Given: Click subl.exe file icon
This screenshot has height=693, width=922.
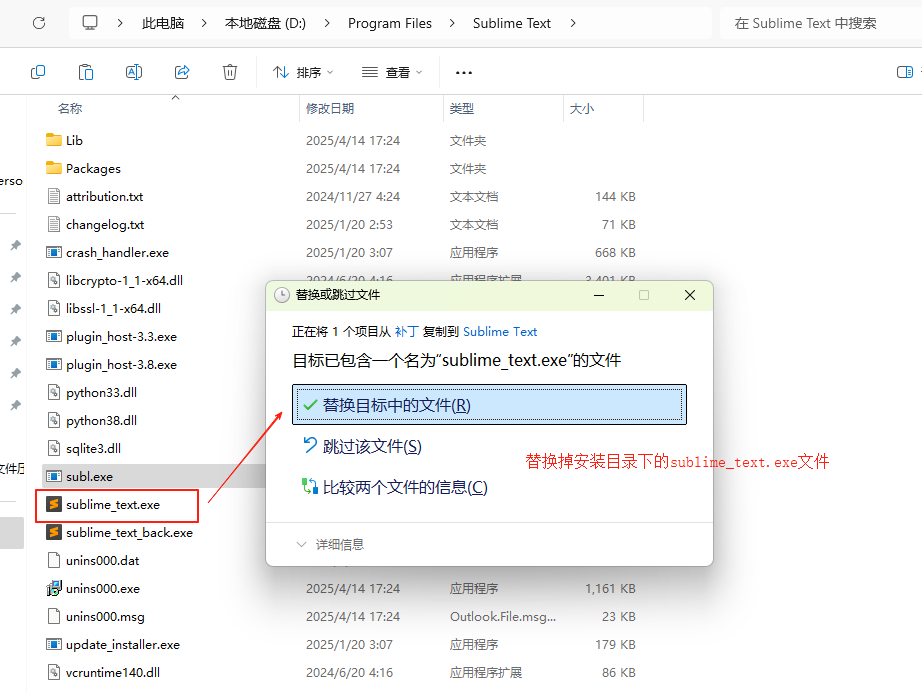Looking at the screenshot, I should point(54,476).
